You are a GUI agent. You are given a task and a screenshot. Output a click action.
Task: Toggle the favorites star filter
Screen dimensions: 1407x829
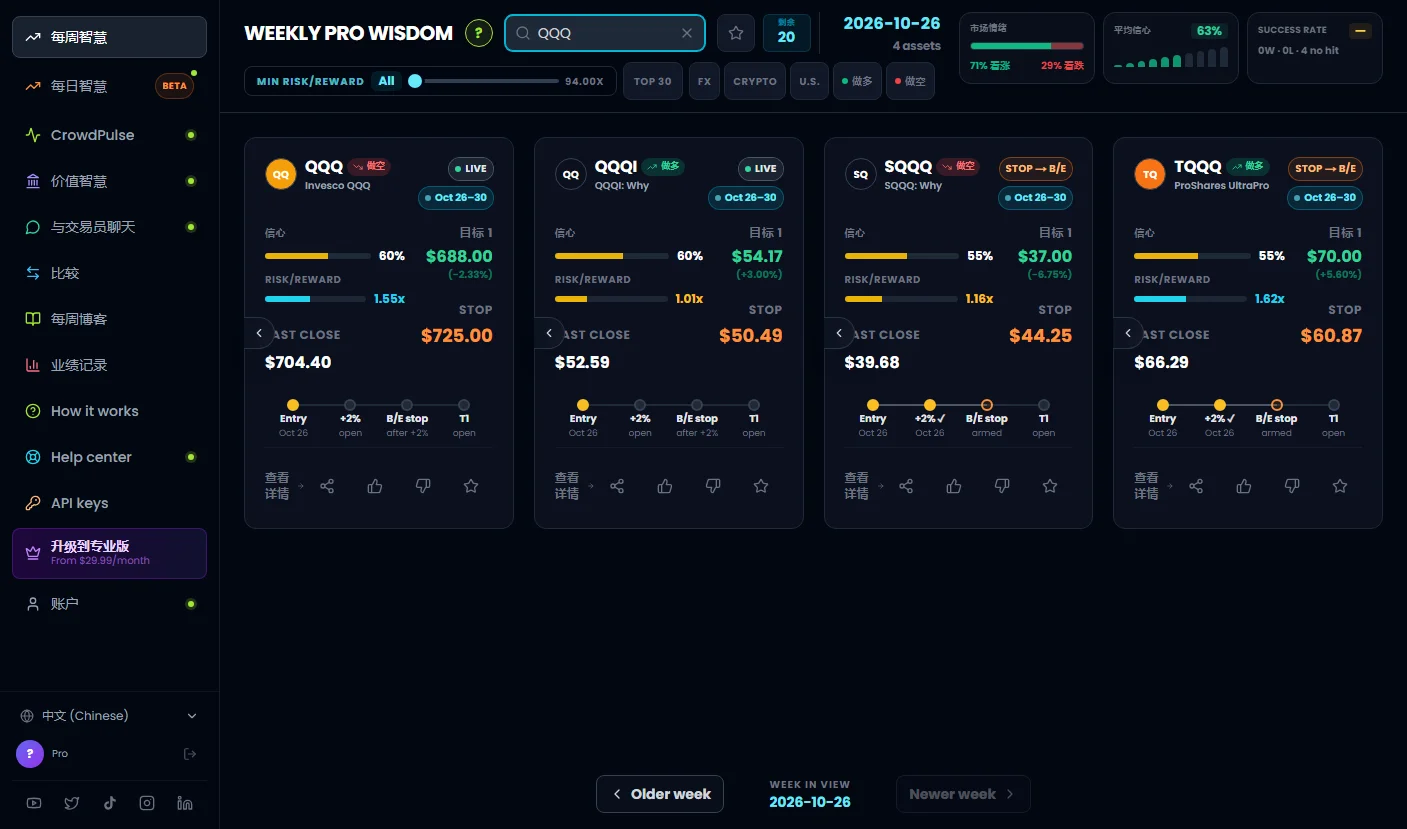[x=736, y=33]
